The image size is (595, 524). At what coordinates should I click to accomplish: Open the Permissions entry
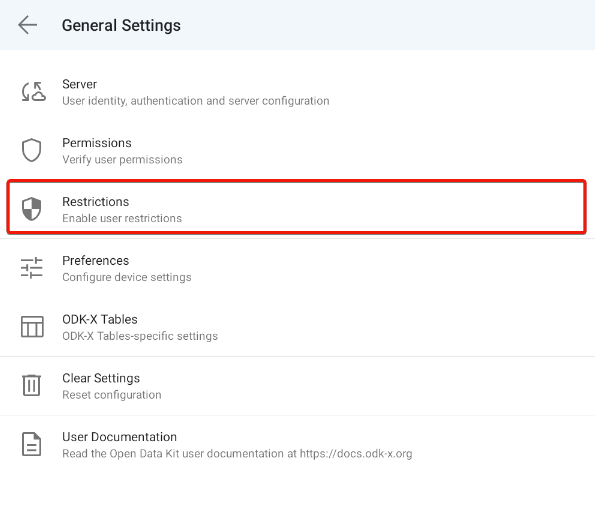pyautogui.click(x=298, y=151)
